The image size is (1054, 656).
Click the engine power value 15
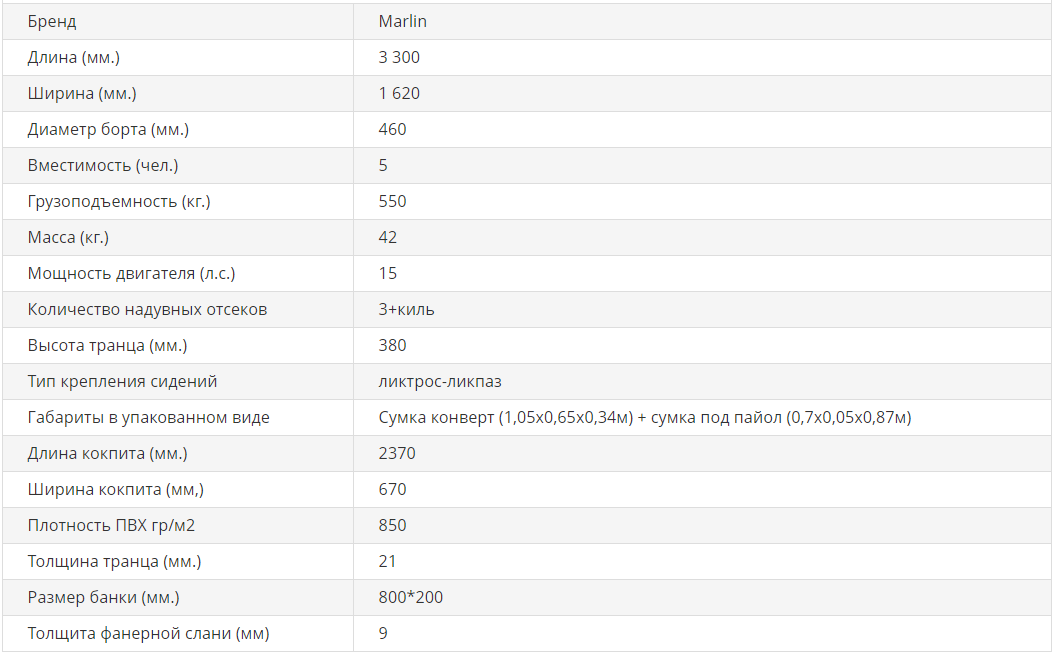point(388,273)
